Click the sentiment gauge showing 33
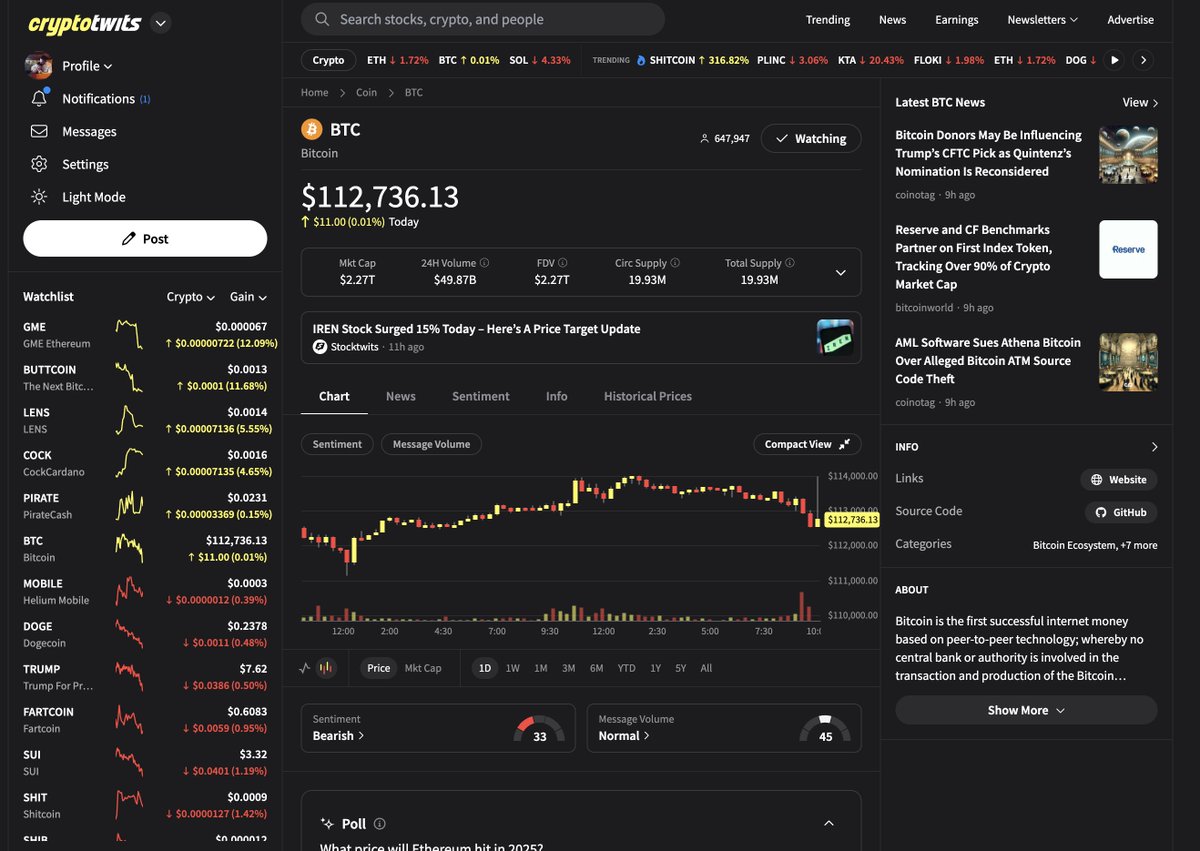This screenshot has height=851, width=1200. coord(539,728)
